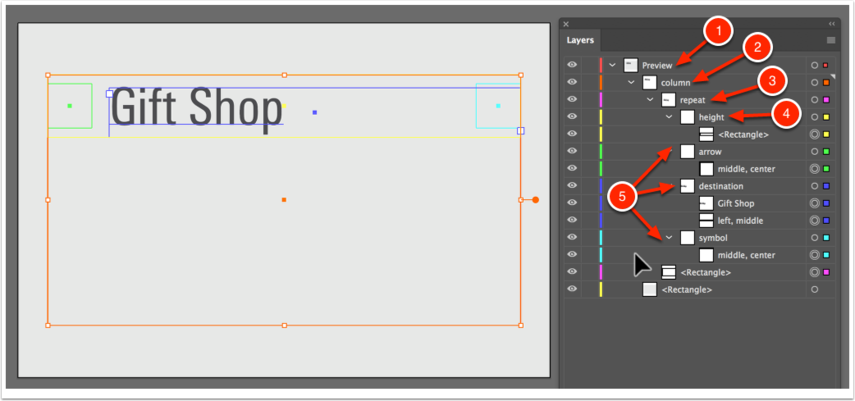Hide the height layer
Image resolution: width=855 pixels, height=401 pixels.
[571, 117]
